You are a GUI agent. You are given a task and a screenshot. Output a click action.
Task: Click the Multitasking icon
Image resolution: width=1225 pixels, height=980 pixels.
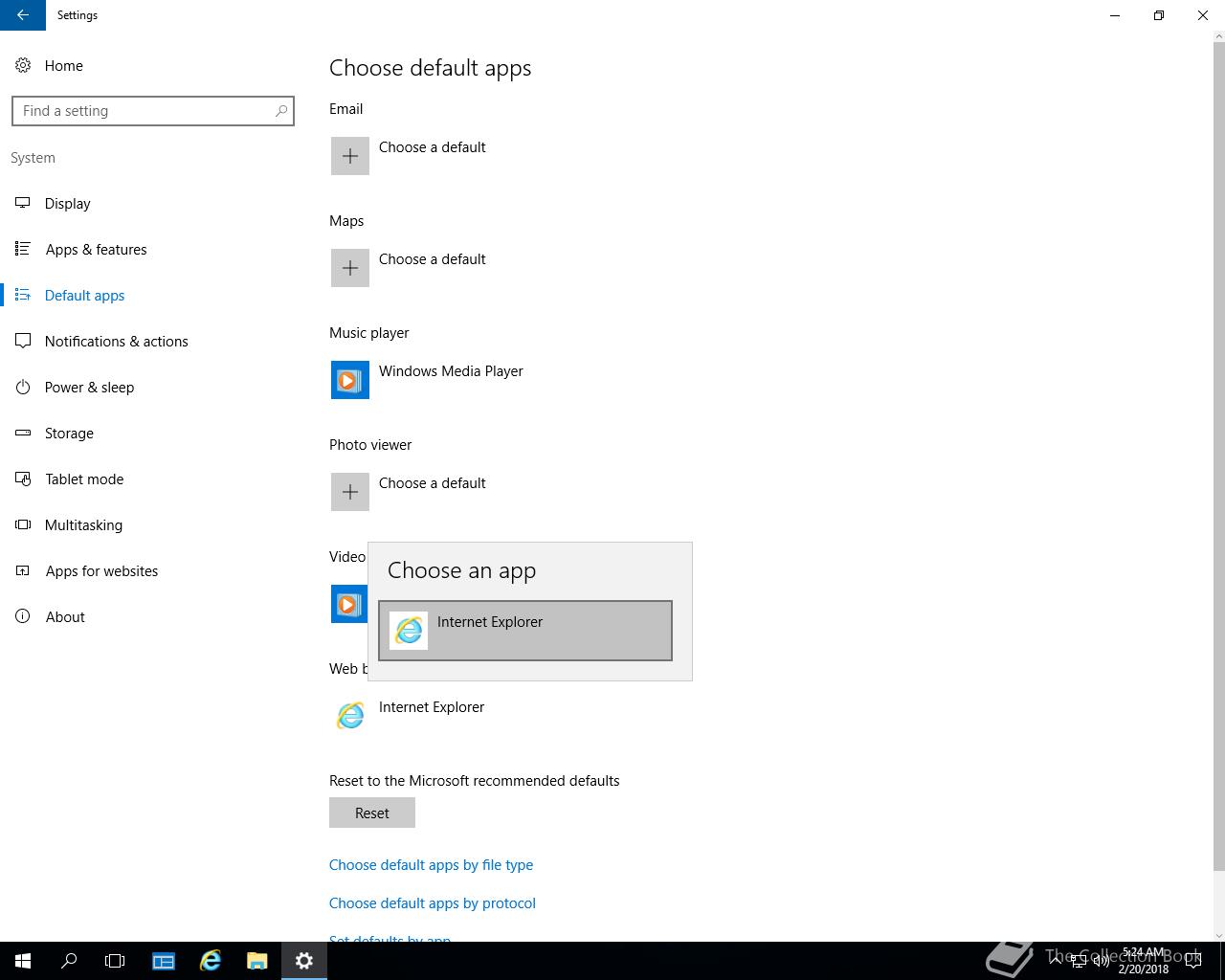pos(23,524)
